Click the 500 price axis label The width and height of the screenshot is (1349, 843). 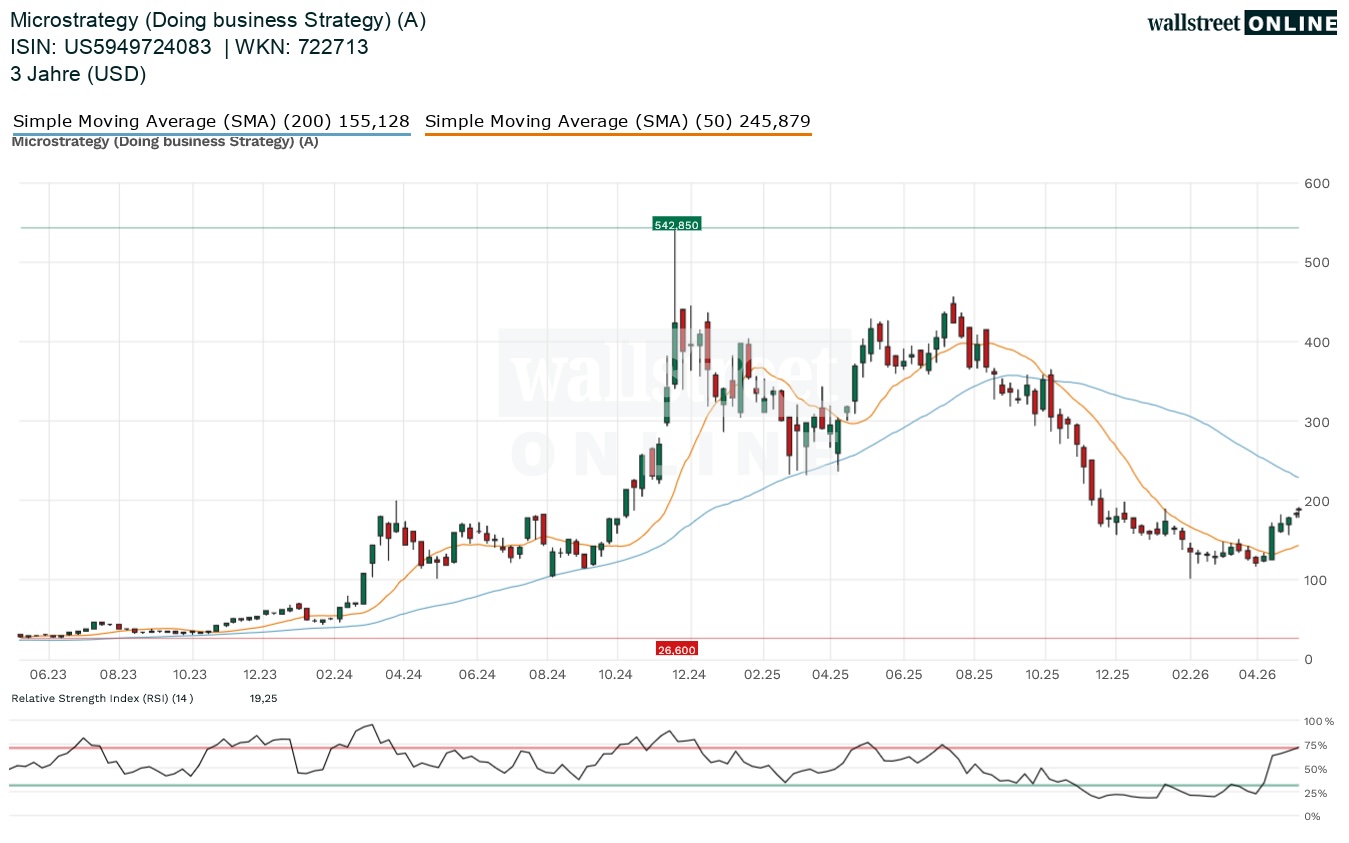pyautogui.click(x=1316, y=263)
